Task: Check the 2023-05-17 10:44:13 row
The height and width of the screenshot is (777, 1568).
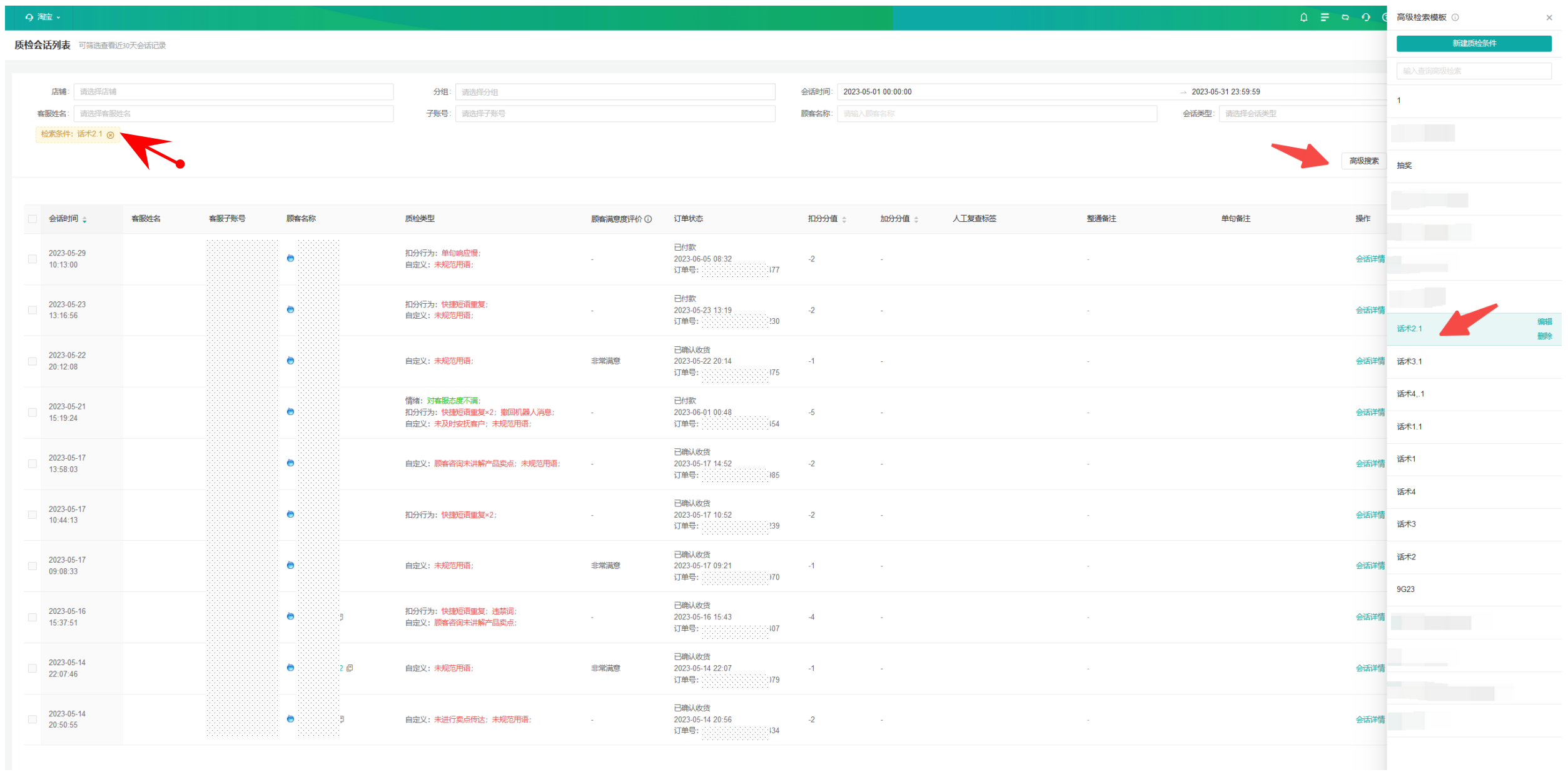Action: [33, 515]
